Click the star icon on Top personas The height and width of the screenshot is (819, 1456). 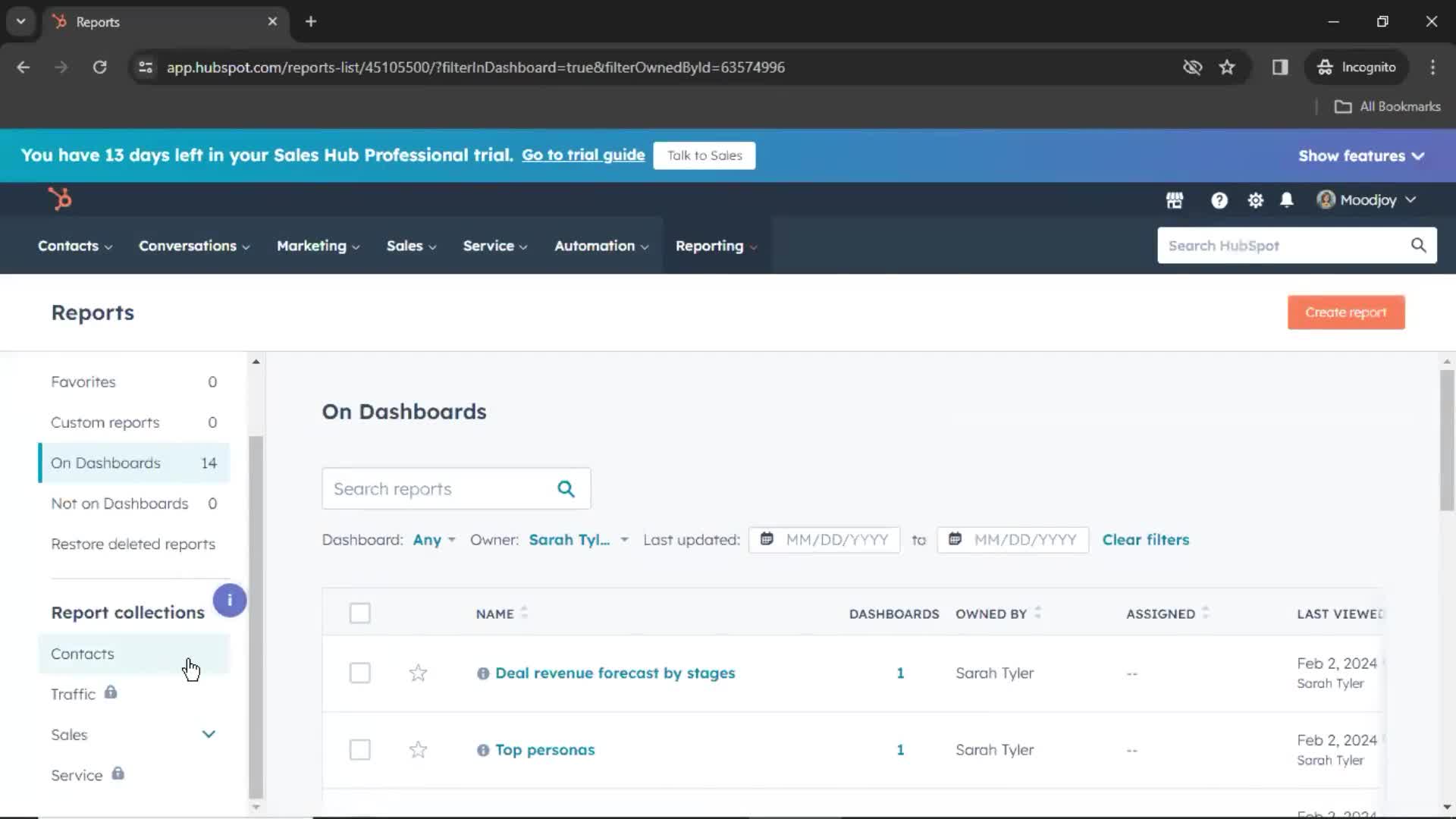(418, 749)
